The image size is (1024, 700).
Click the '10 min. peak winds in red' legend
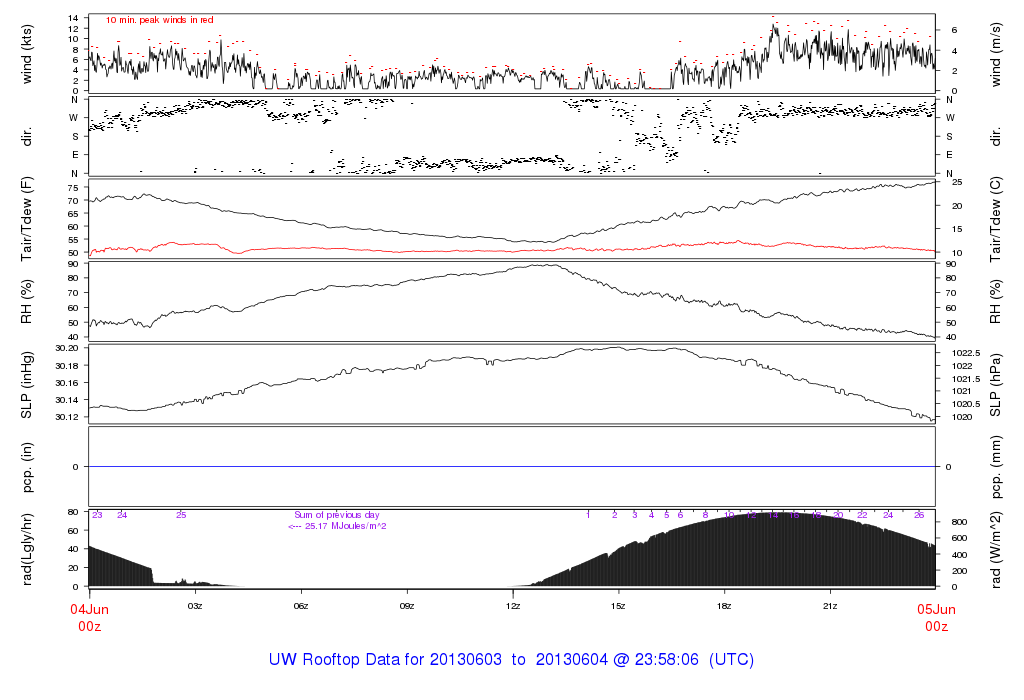pyautogui.click(x=159, y=20)
